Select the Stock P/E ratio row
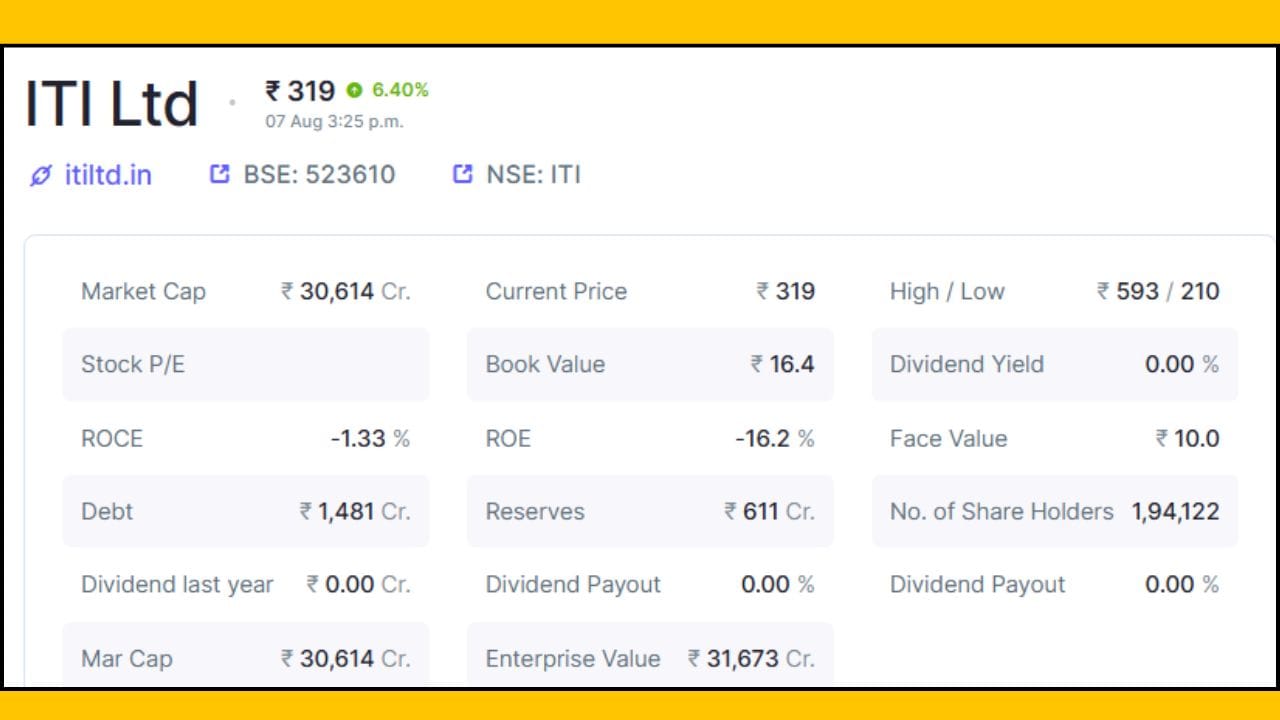The width and height of the screenshot is (1280, 720). 246,364
